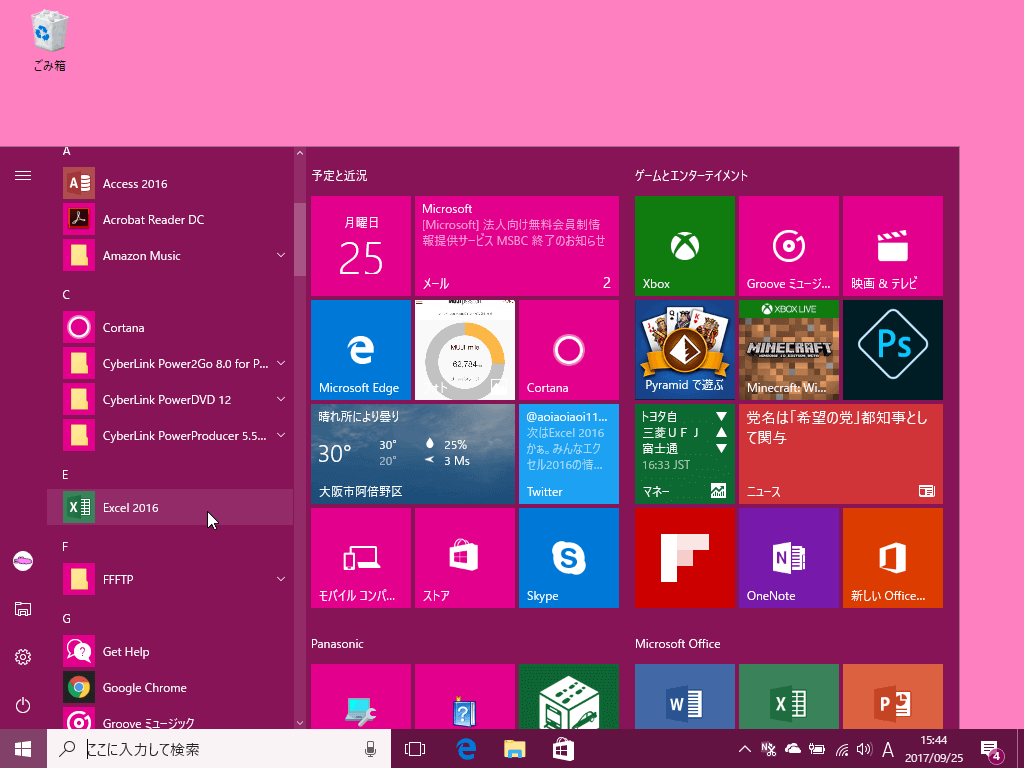Open the Cortana tile
Screen dimensions: 1024x768
[x=569, y=349]
